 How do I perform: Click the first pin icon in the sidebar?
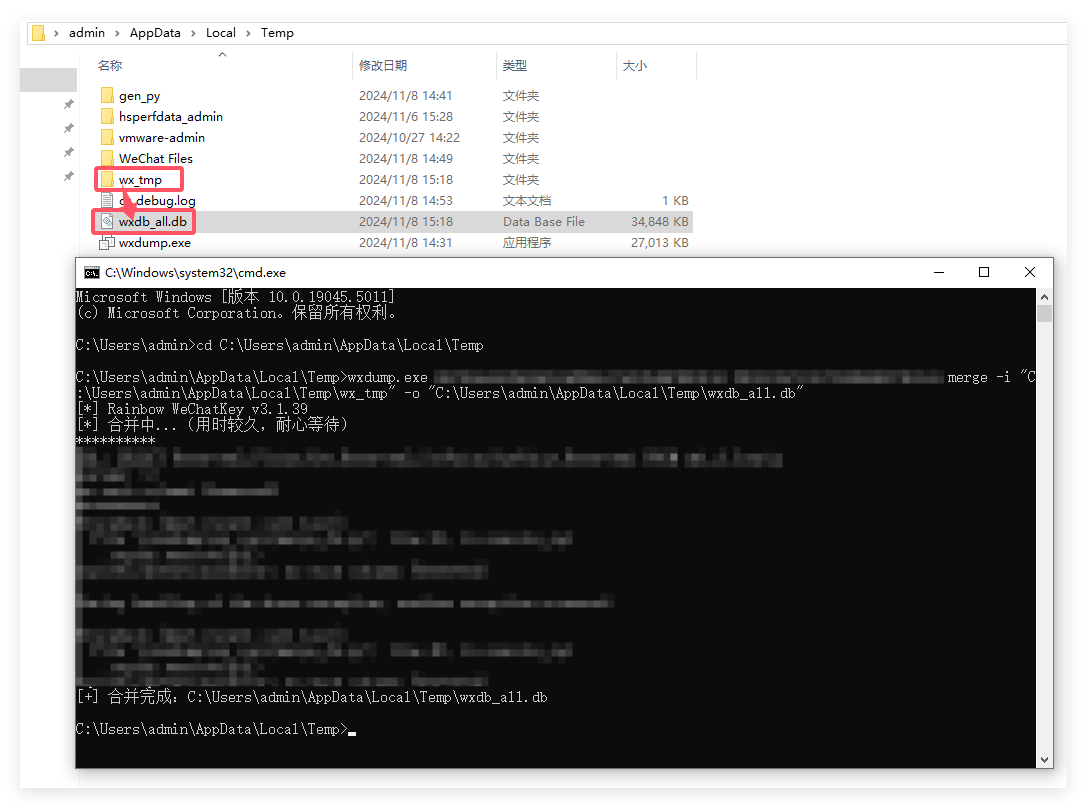pyautogui.click(x=69, y=104)
